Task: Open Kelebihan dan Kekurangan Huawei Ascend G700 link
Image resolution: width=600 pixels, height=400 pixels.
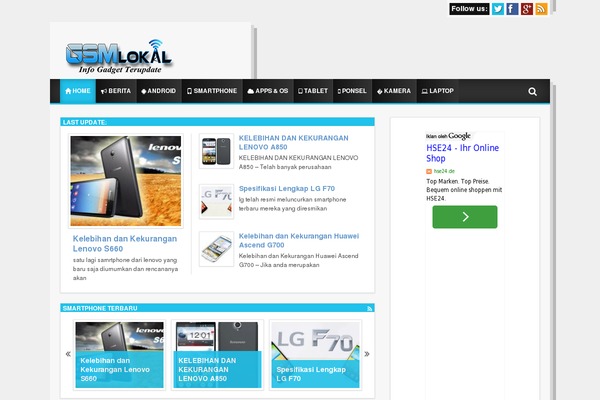Action: tap(299, 240)
